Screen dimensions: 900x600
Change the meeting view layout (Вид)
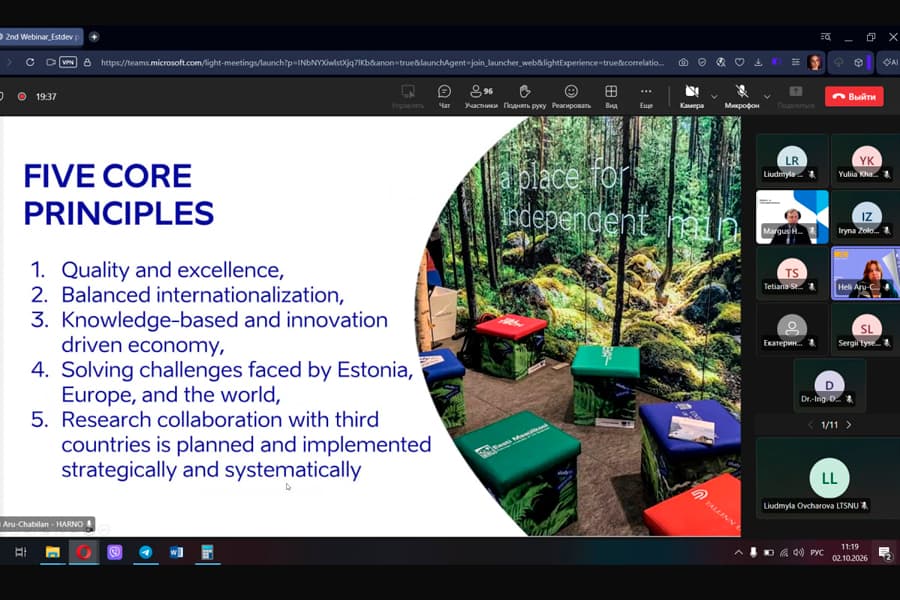611,96
